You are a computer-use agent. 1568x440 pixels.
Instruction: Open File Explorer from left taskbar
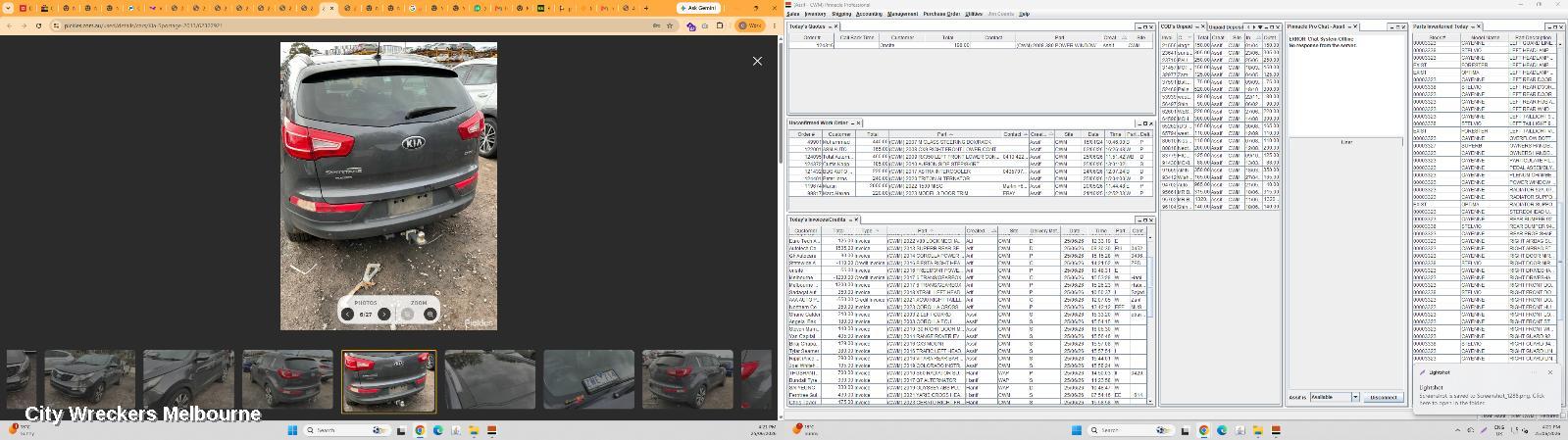coord(474,430)
